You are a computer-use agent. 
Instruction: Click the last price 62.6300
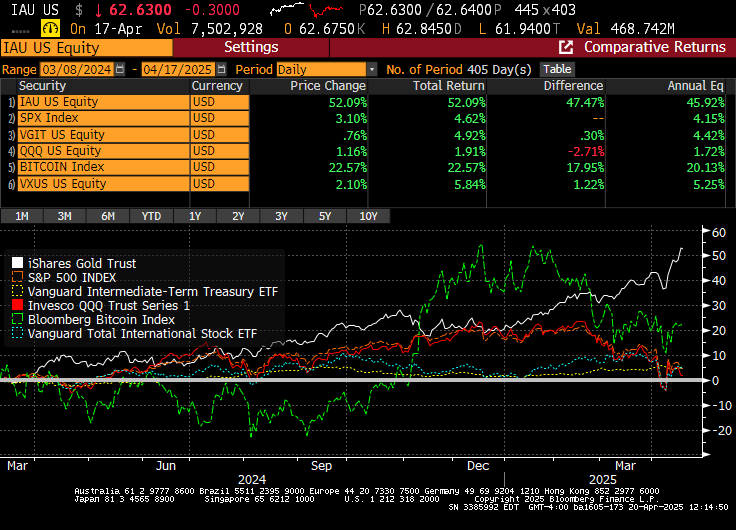point(140,10)
